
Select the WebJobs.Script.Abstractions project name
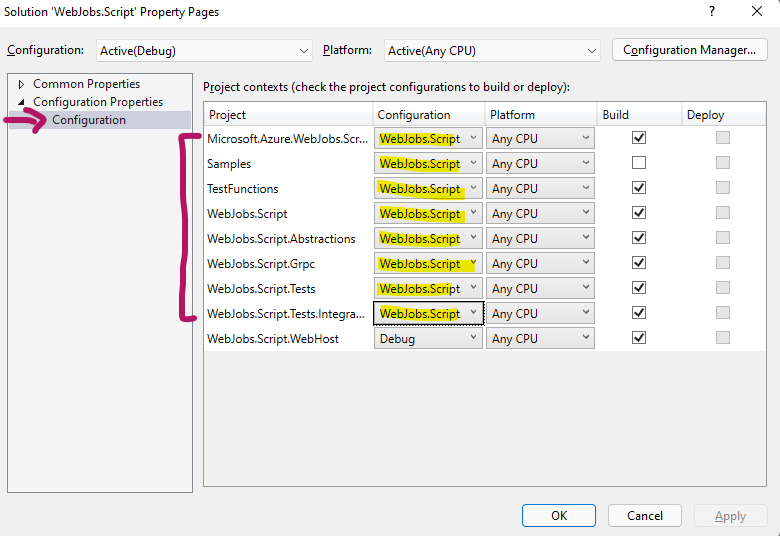click(281, 239)
